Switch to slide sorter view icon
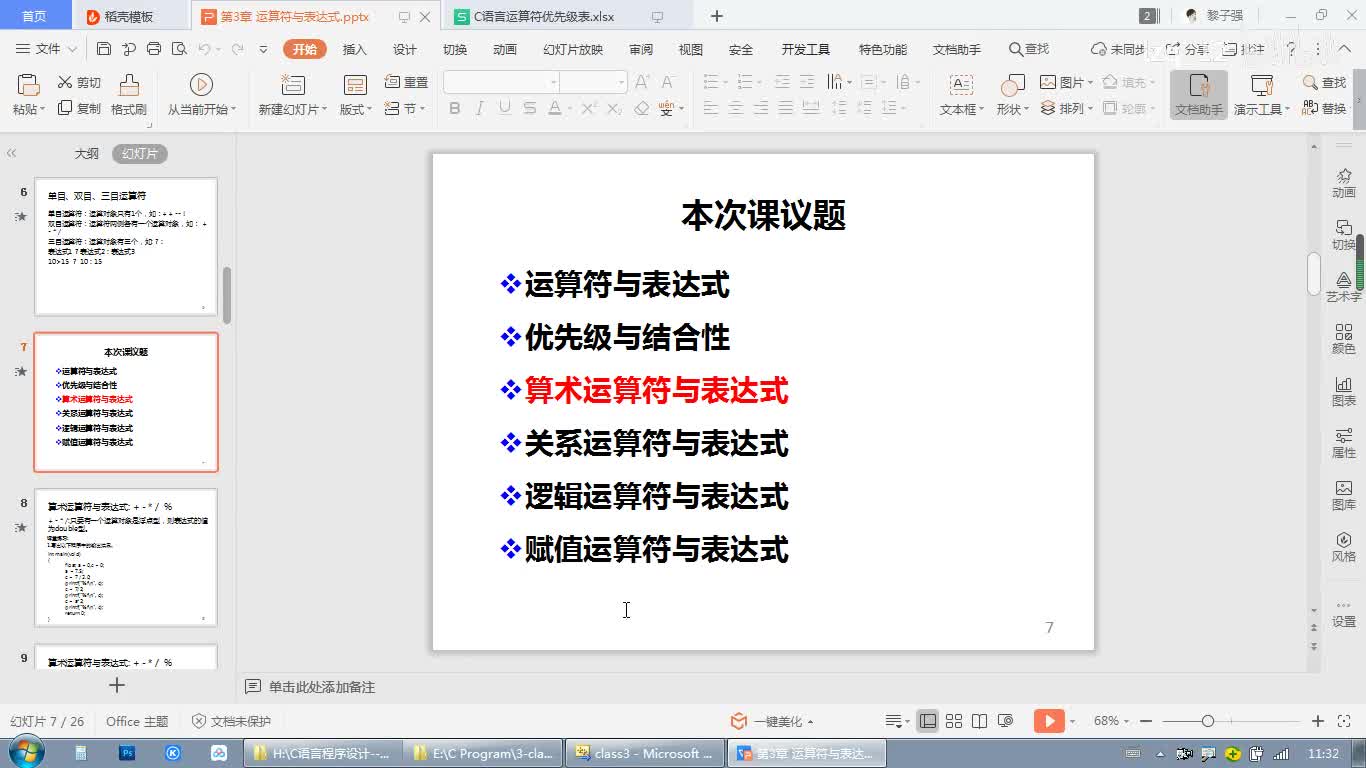1366x768 pixels. pos(954,721)
